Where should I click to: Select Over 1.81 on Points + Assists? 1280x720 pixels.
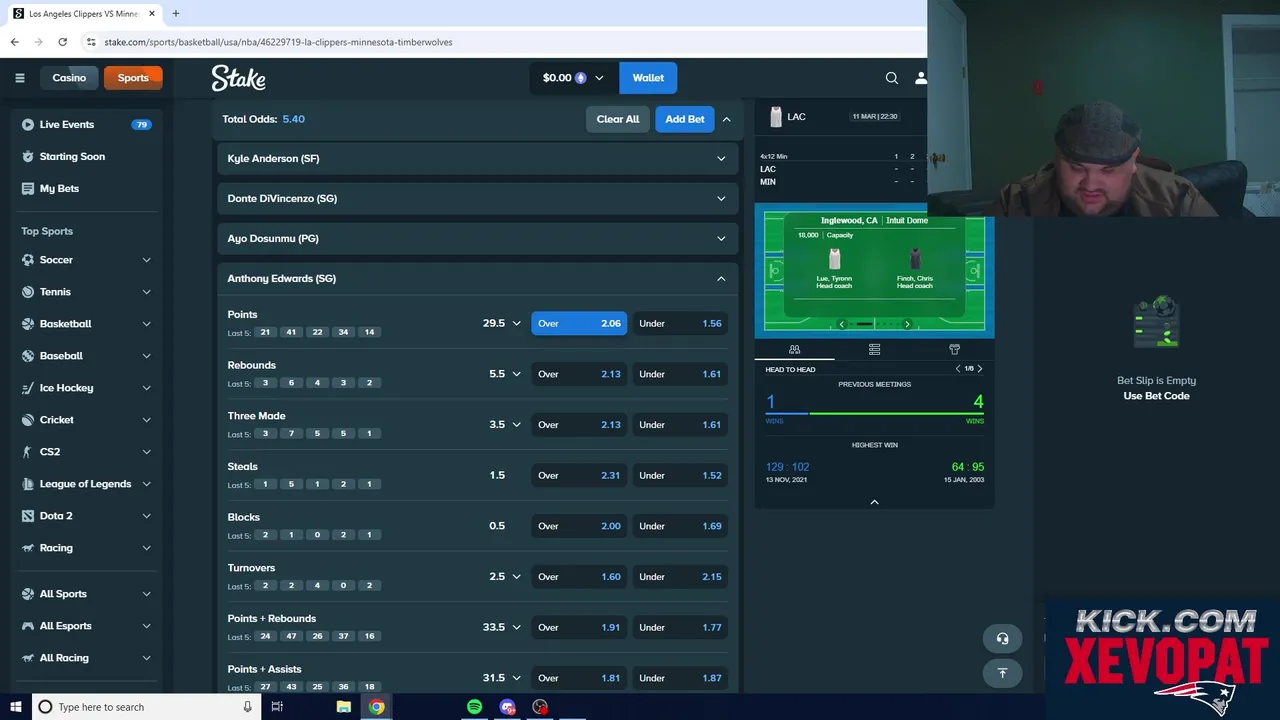[x=579, y=678]
